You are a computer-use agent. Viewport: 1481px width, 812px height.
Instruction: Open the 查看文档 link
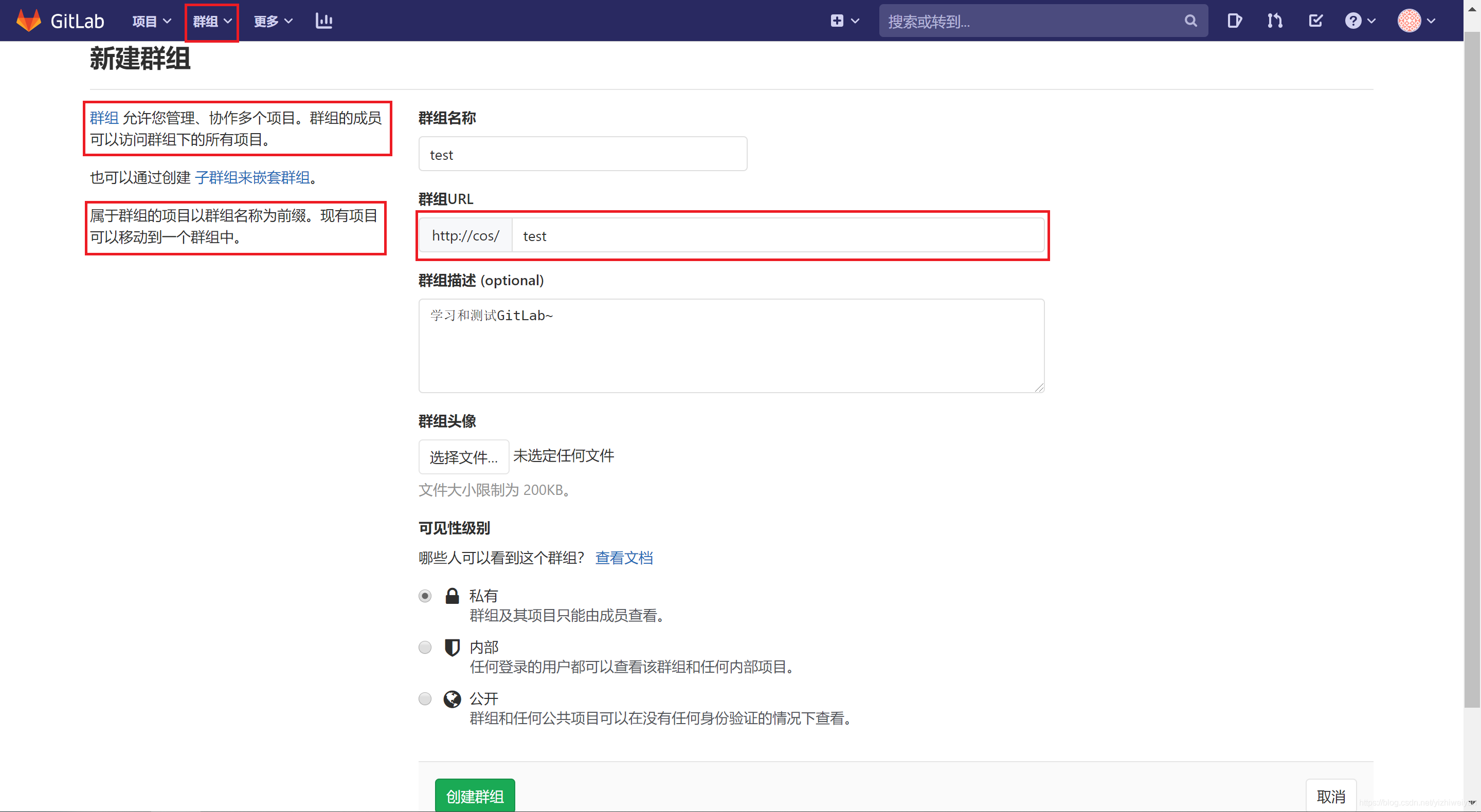click(624, 558)
